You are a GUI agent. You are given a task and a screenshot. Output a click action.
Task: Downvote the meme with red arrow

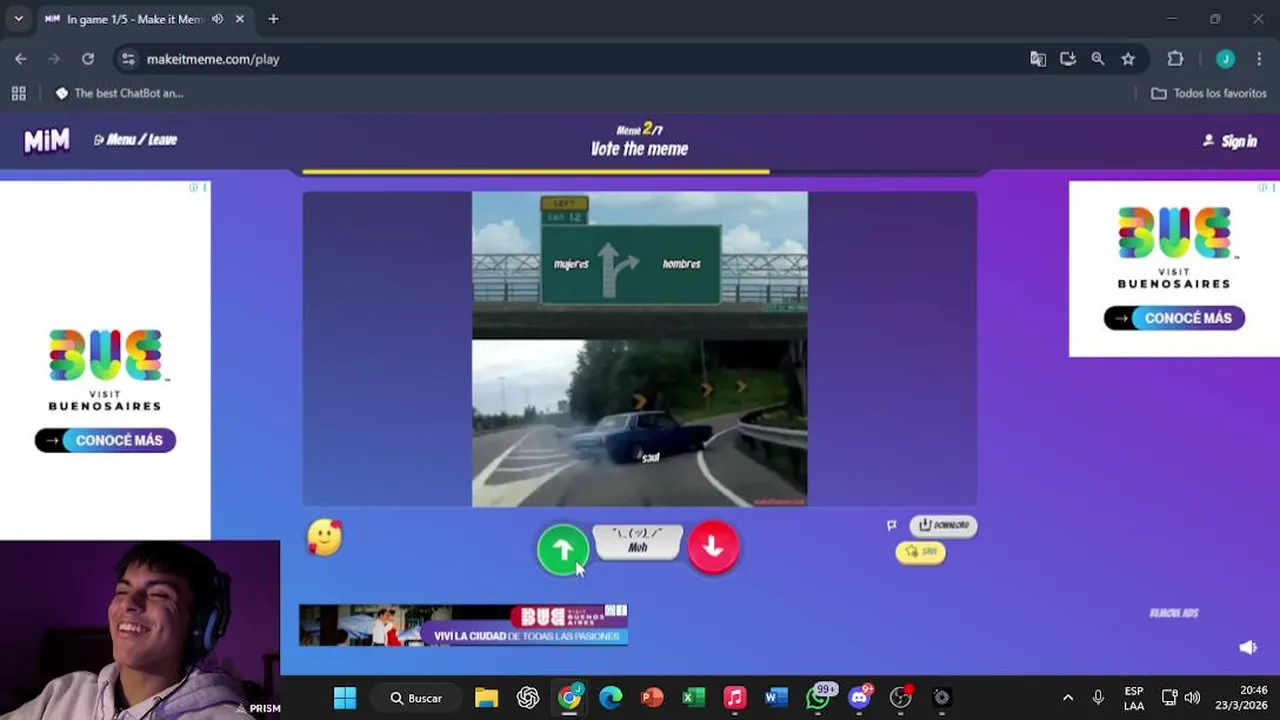pos(713,546)
